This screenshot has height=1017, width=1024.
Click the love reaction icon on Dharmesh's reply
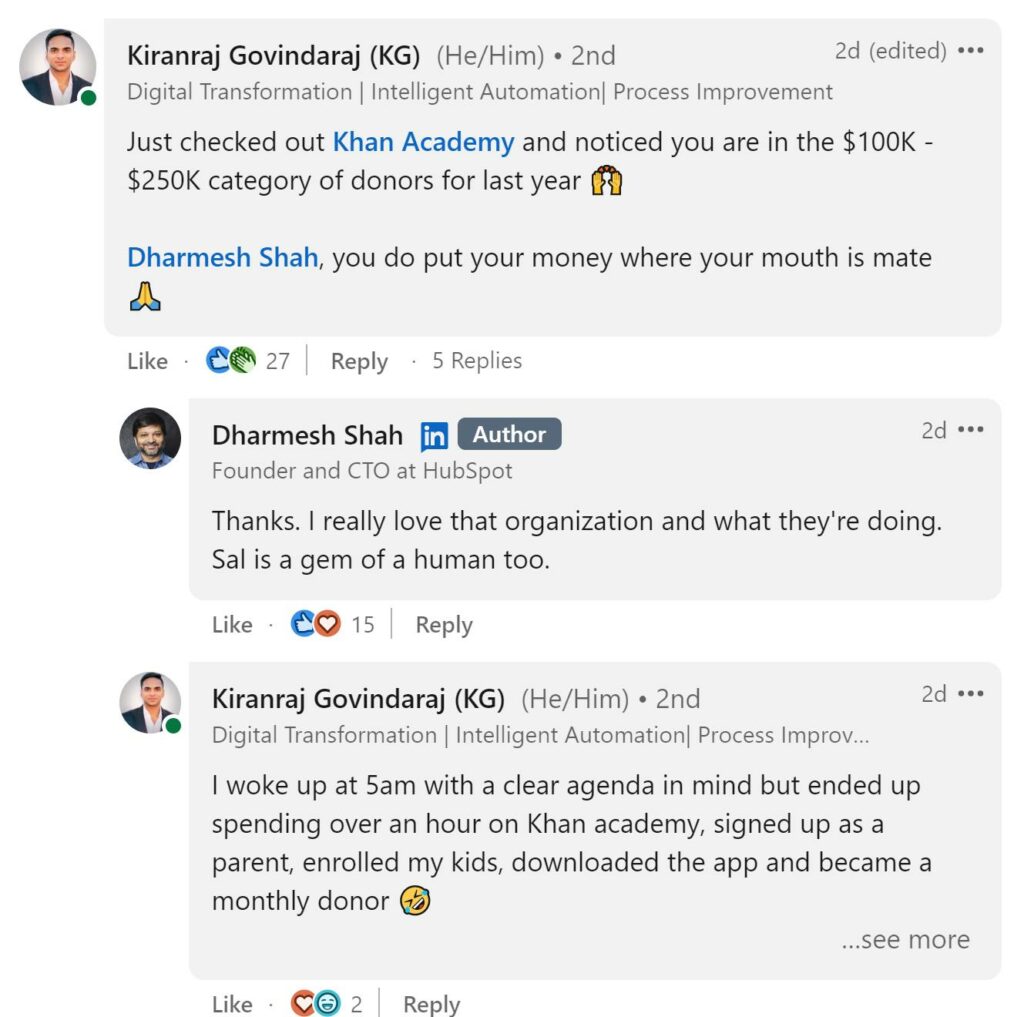click(x=327, y=622)
